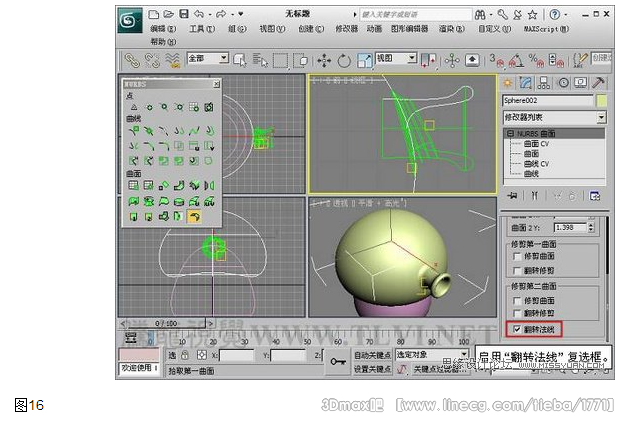Close the NURBS floating toolbox
Screen dimensions: 643x422
217,84
